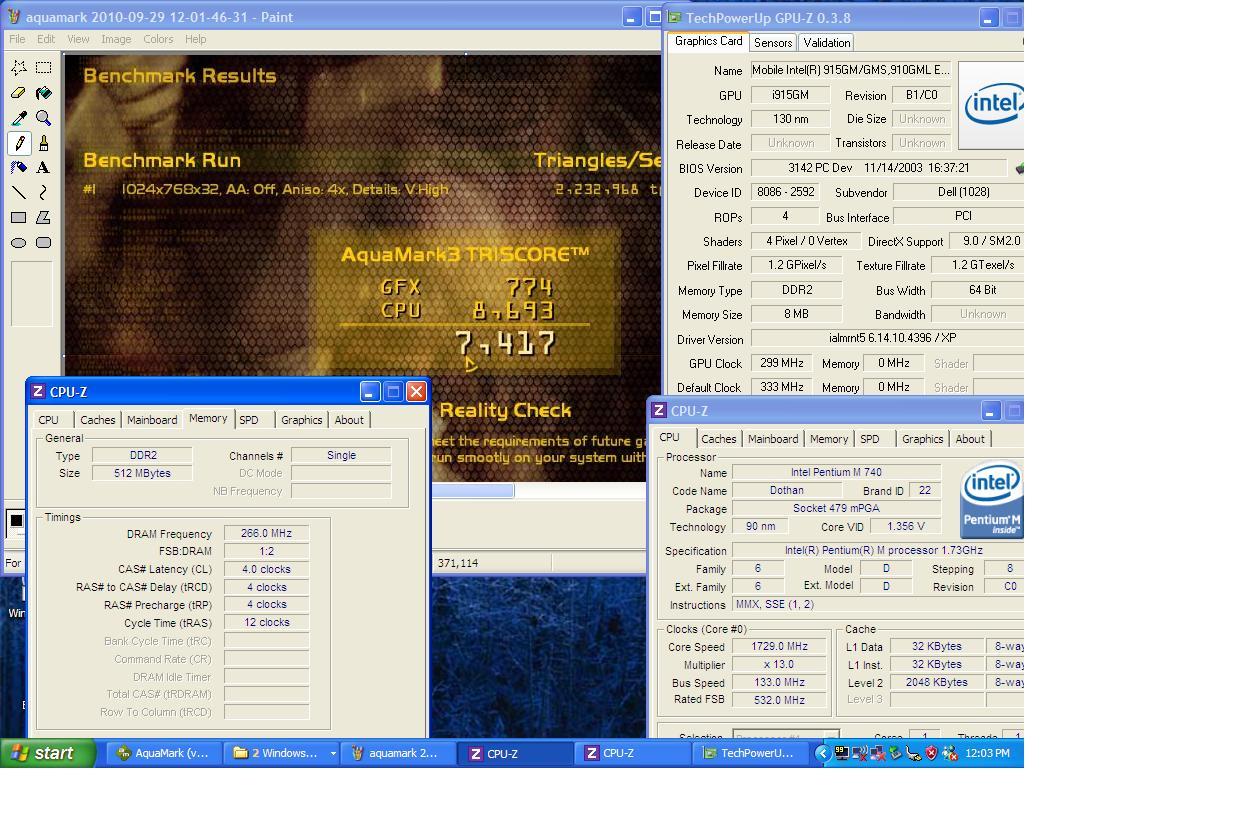Click the memory Size value '512 MBytes'
Image resolution: width=1254 pixels, height=819 pixels.
click(x=142, y=473)
